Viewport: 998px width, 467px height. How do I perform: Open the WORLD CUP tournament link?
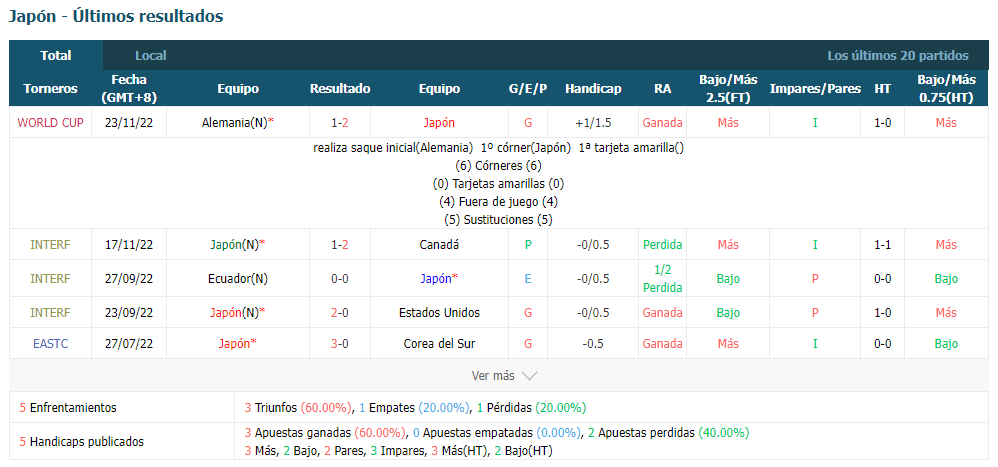(x=50, y=123)
